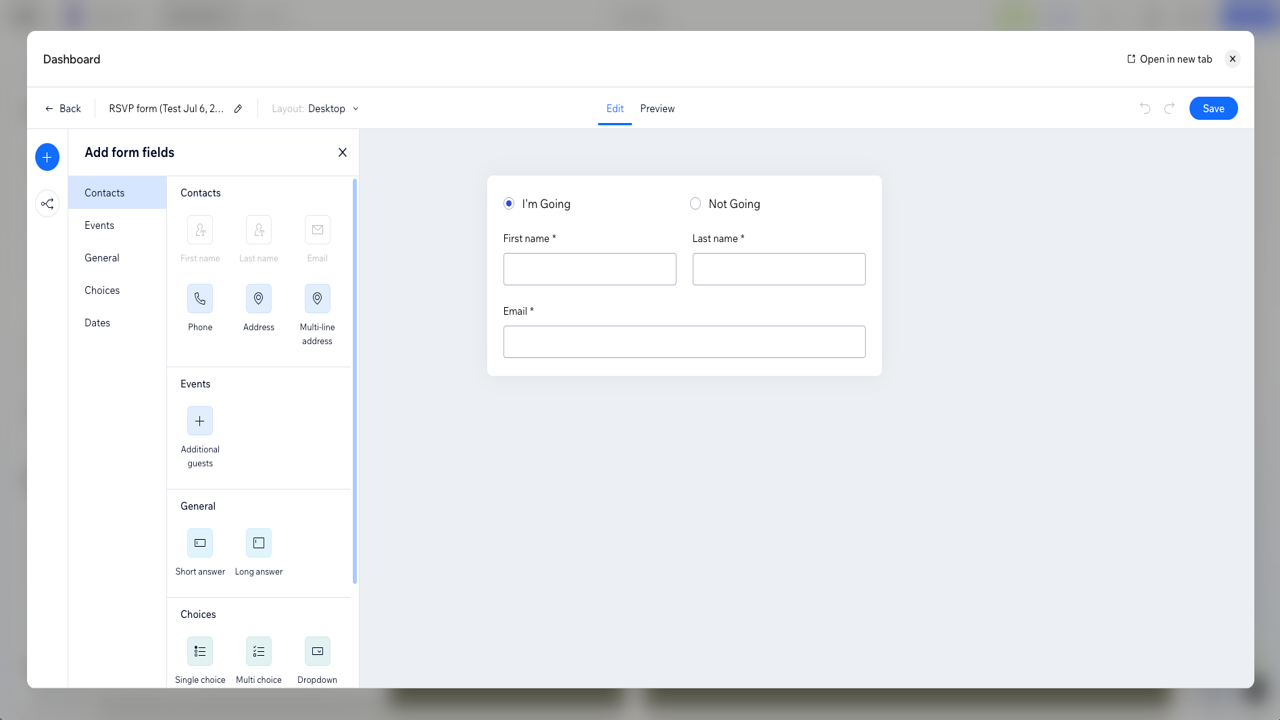Go Back from the form editor
Screen dimensions: 1280x720
[63, 108]
